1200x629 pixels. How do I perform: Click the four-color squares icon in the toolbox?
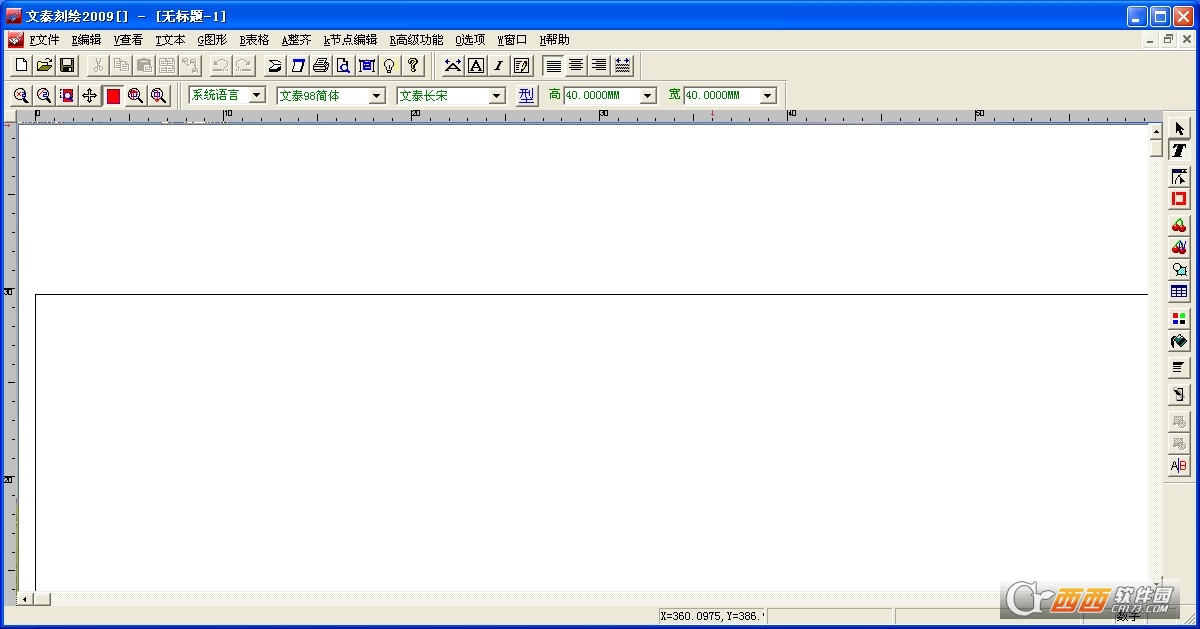click(1179, 319)
